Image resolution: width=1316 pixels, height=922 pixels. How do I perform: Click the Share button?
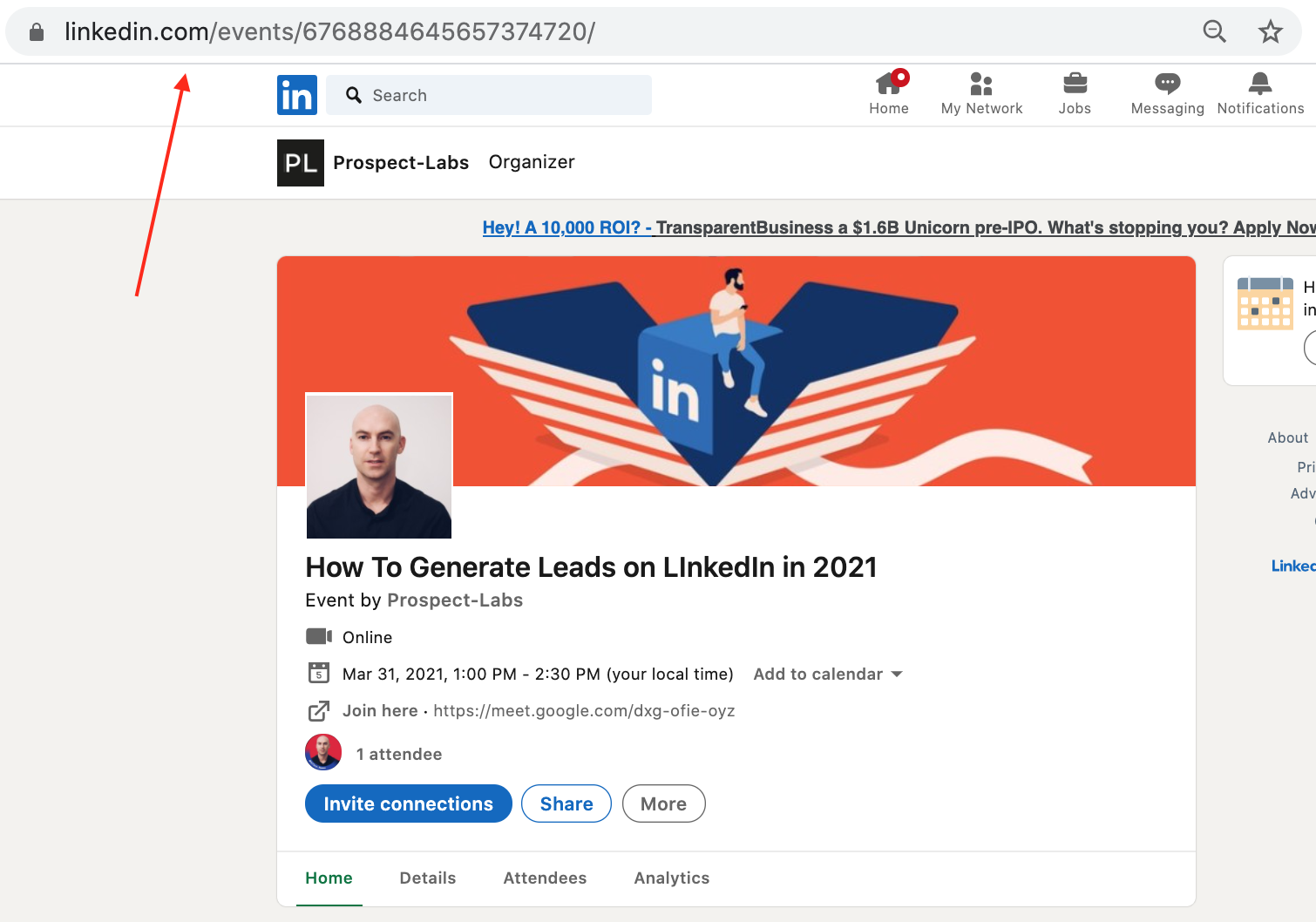click(x=566, y=803)
